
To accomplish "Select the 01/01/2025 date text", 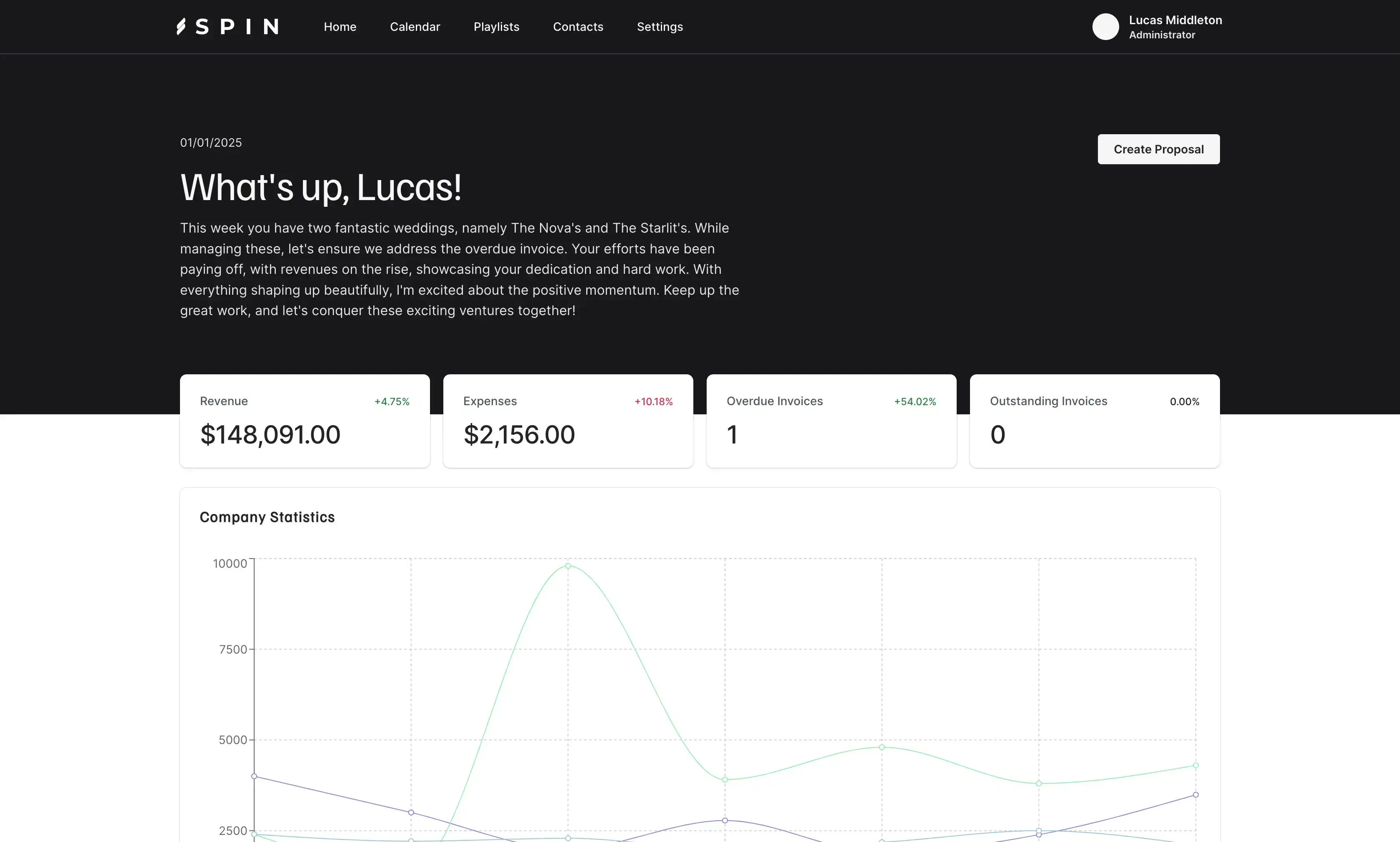I will click(211, 143).
